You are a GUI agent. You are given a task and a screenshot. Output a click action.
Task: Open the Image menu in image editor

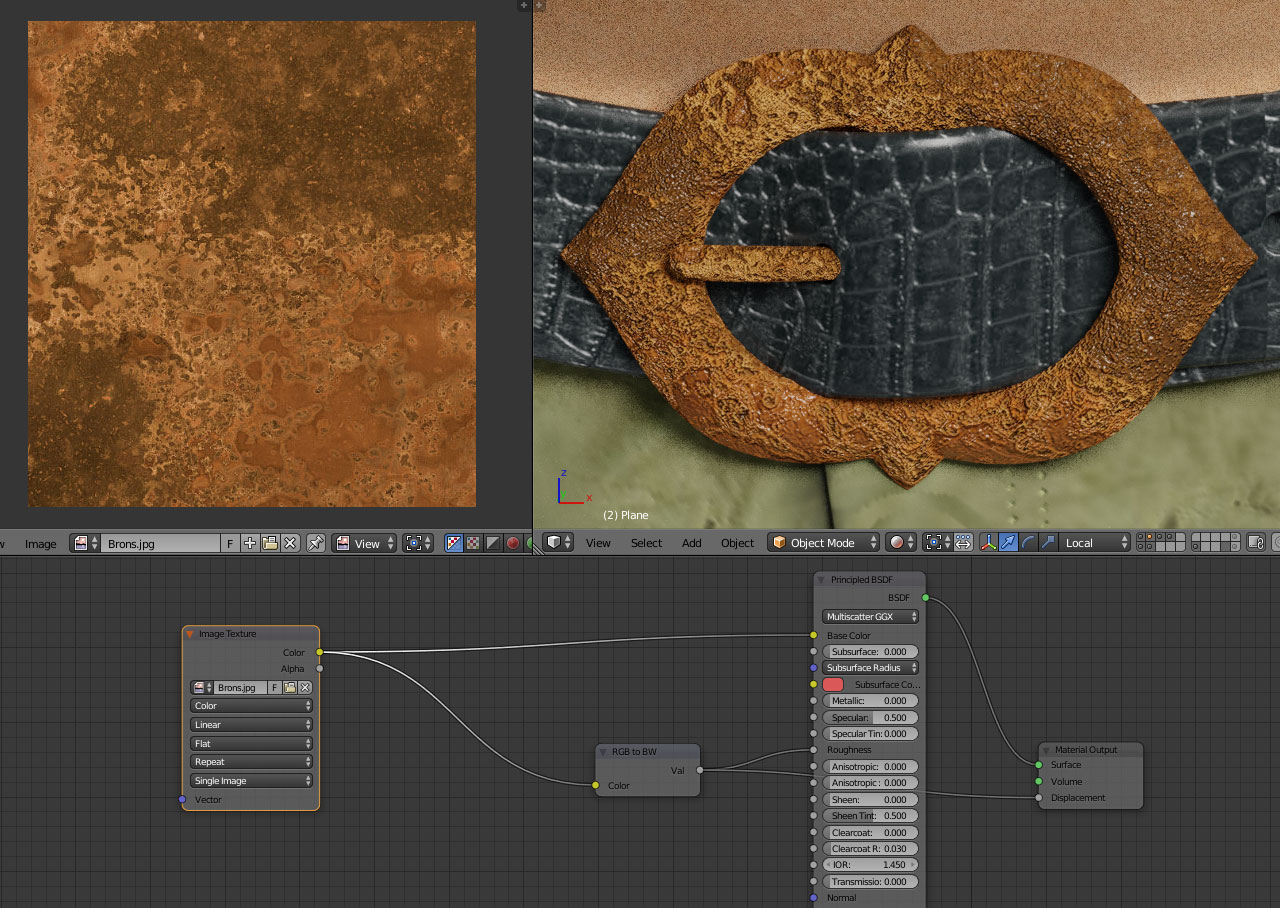40,543
